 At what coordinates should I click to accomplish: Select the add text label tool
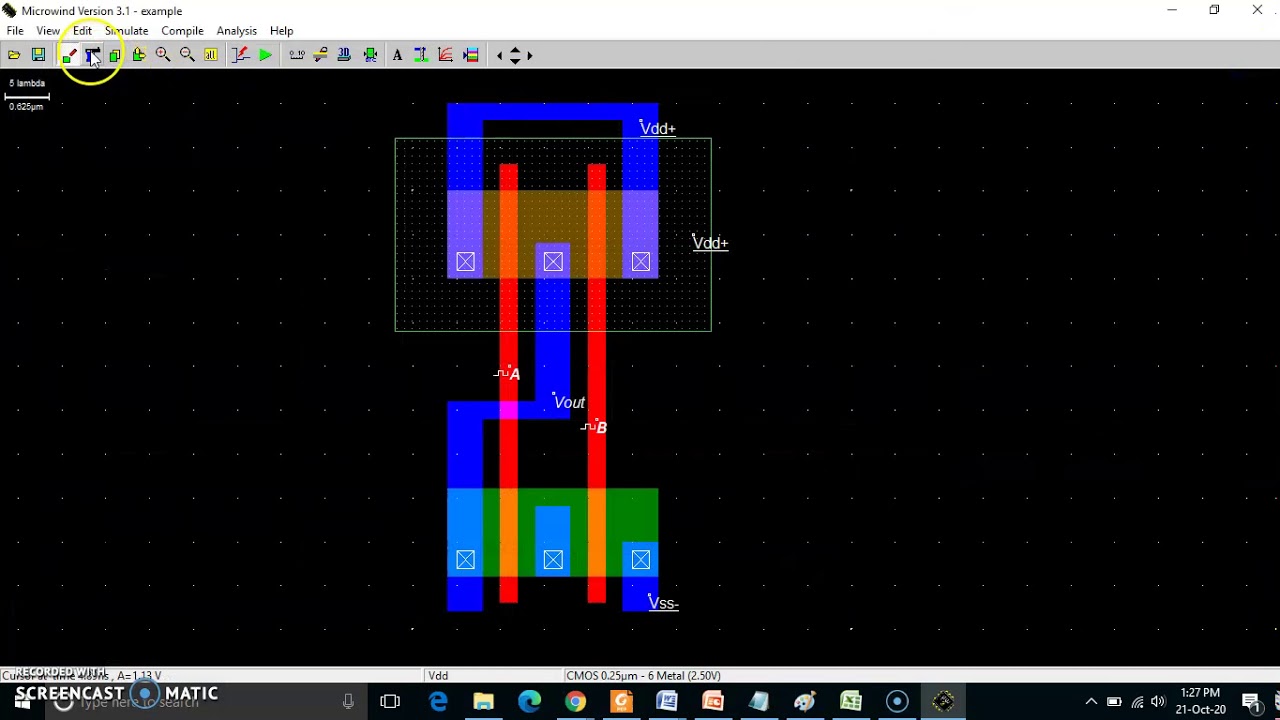coord(397,55)
